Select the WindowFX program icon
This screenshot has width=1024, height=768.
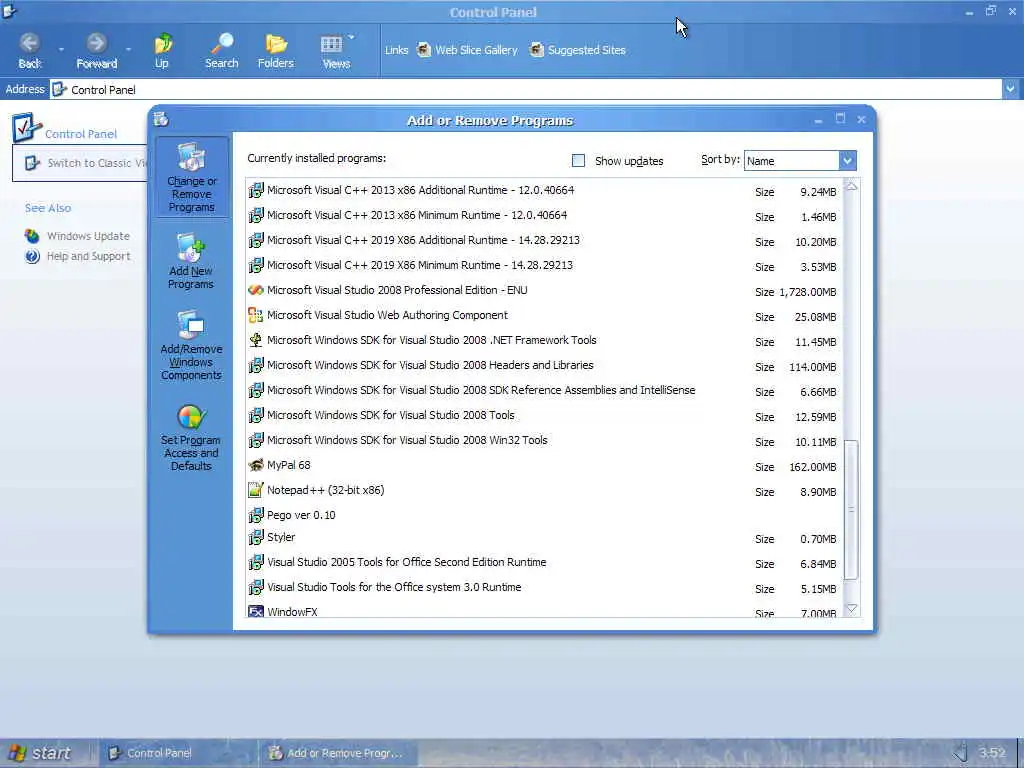[256, 611]
